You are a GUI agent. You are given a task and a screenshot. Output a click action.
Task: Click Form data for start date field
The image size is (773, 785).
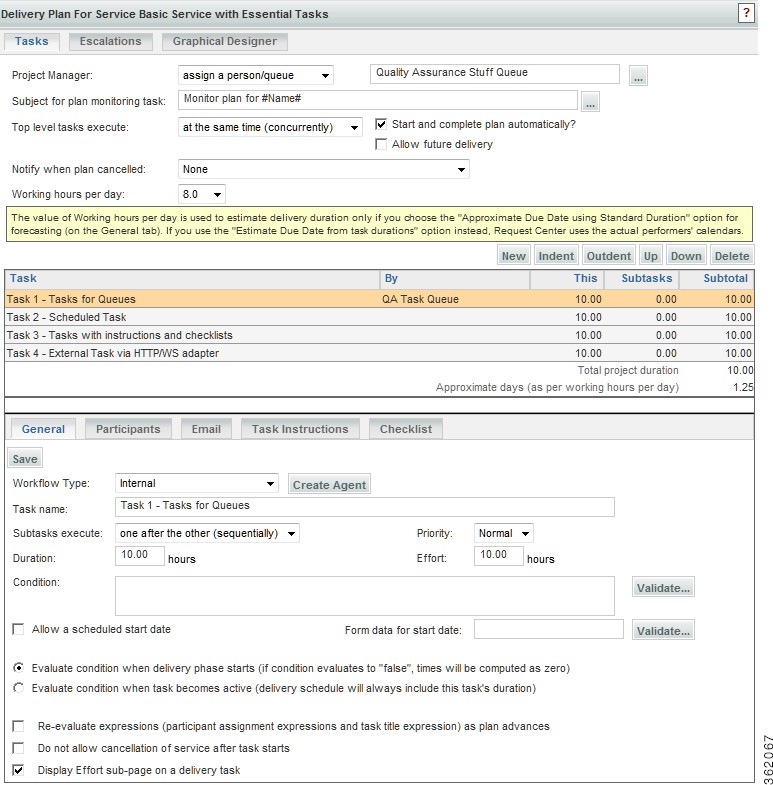(549, 629)
